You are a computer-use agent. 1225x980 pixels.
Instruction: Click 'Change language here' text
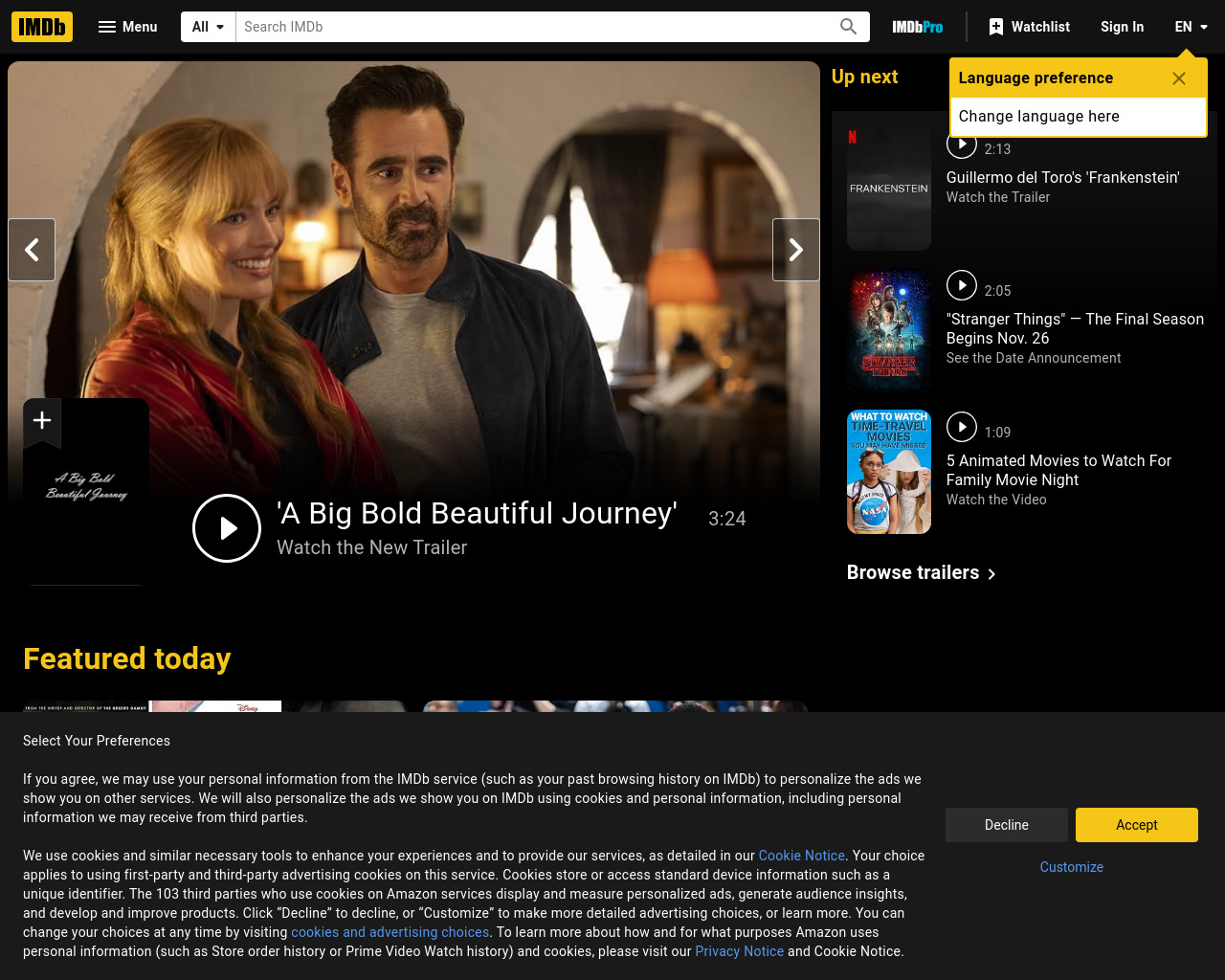coord(1039,116)
